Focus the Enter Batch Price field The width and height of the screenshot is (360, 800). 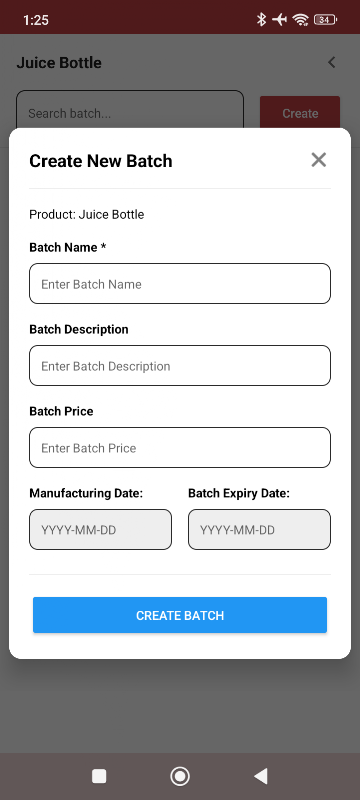coord(180,447)
